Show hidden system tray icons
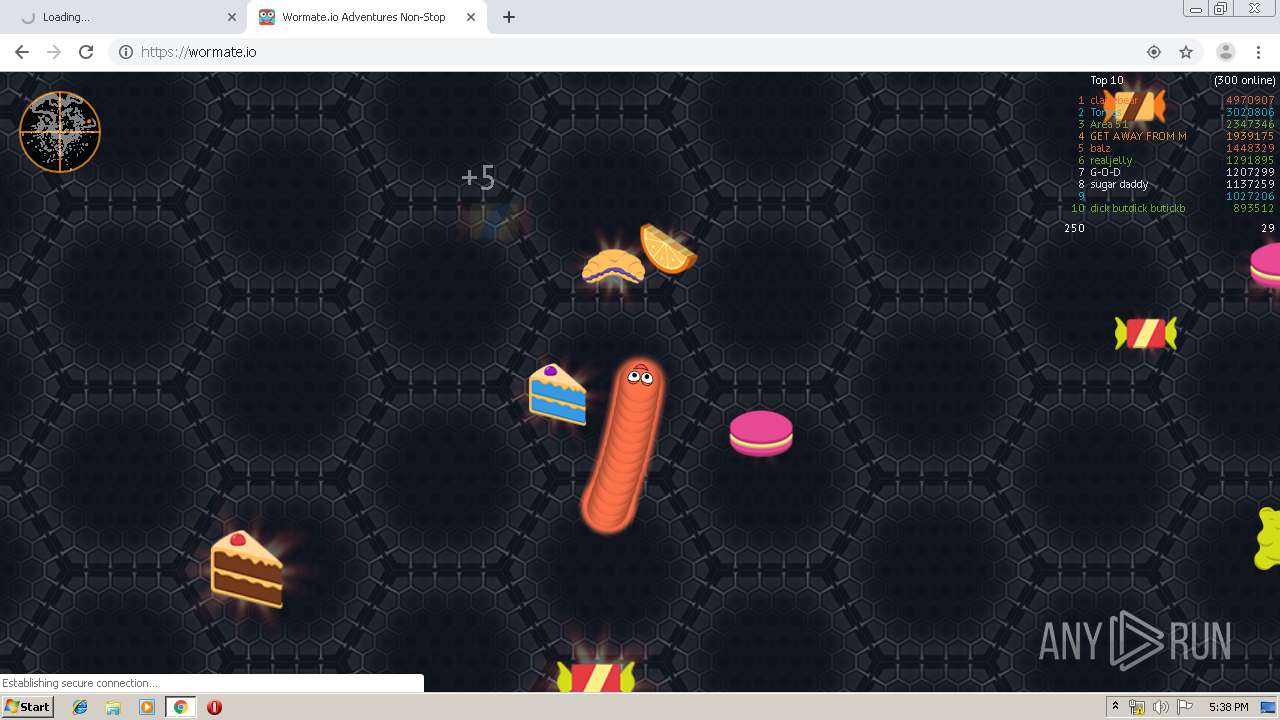 click(1115, 707)
